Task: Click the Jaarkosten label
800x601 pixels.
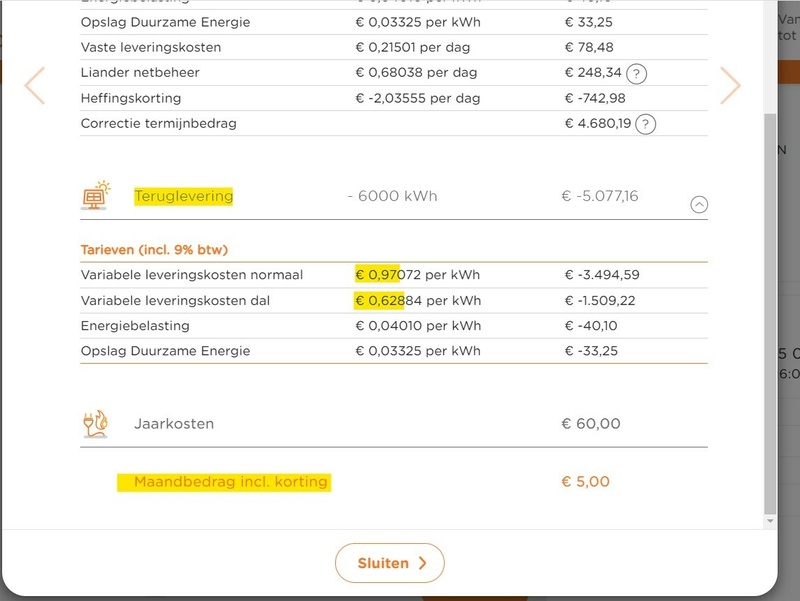Action: tap(174, 424)
